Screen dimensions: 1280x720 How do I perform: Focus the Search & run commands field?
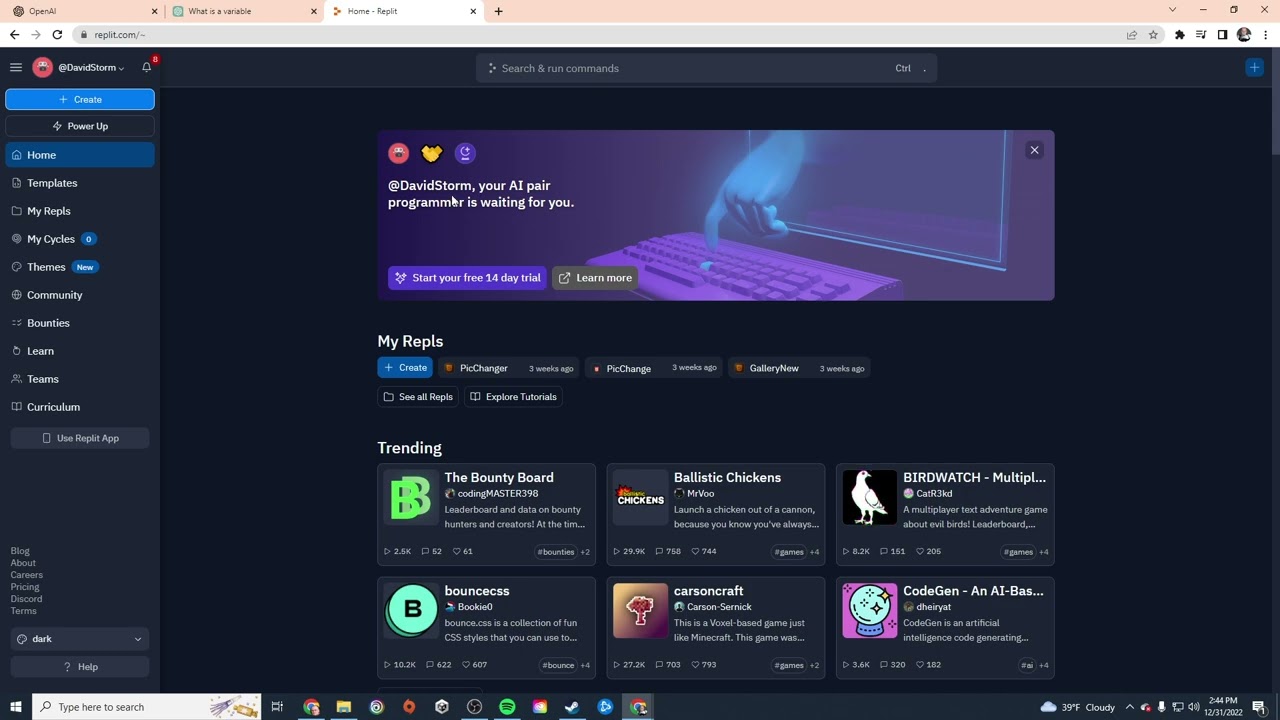(706, 68)
